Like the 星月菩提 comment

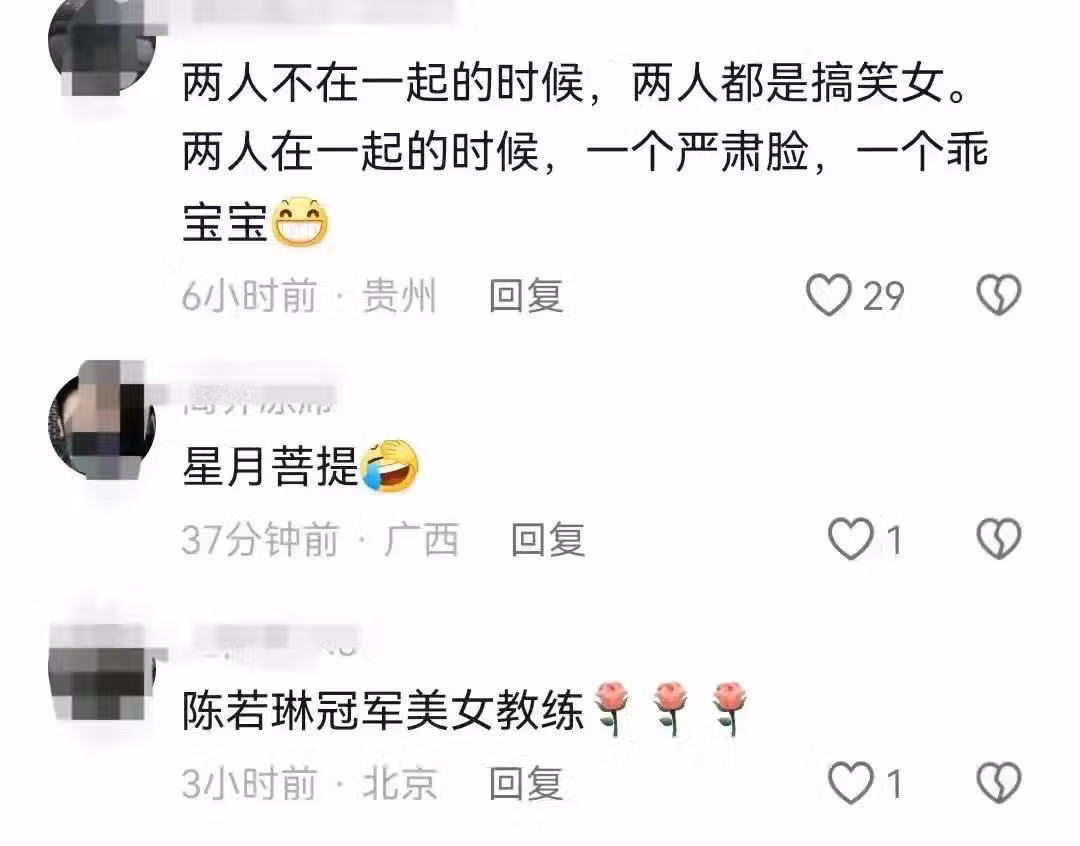[x=850, y=539]
